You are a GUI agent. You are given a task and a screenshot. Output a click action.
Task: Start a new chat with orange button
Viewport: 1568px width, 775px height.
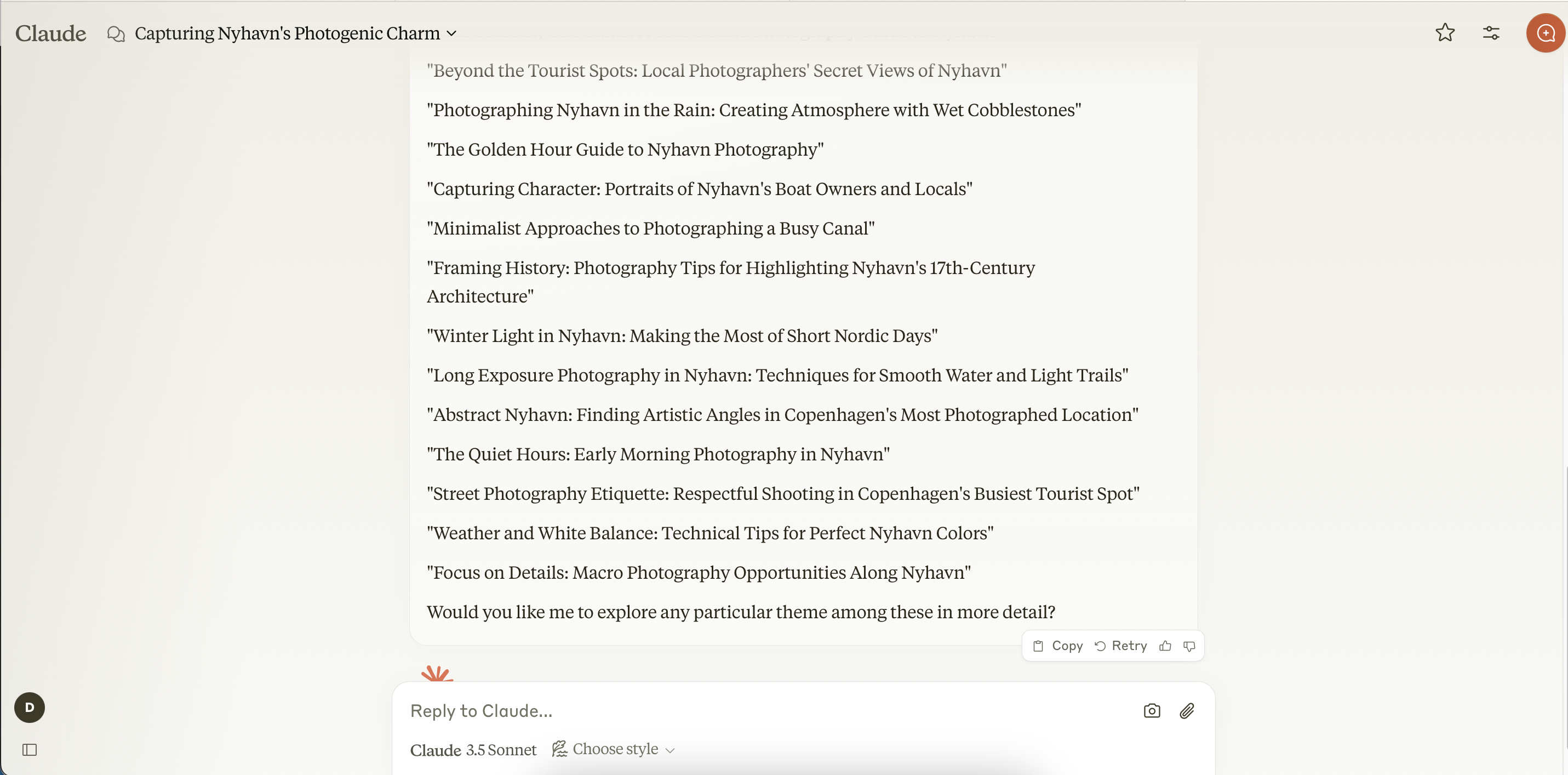coord(1545,33)
